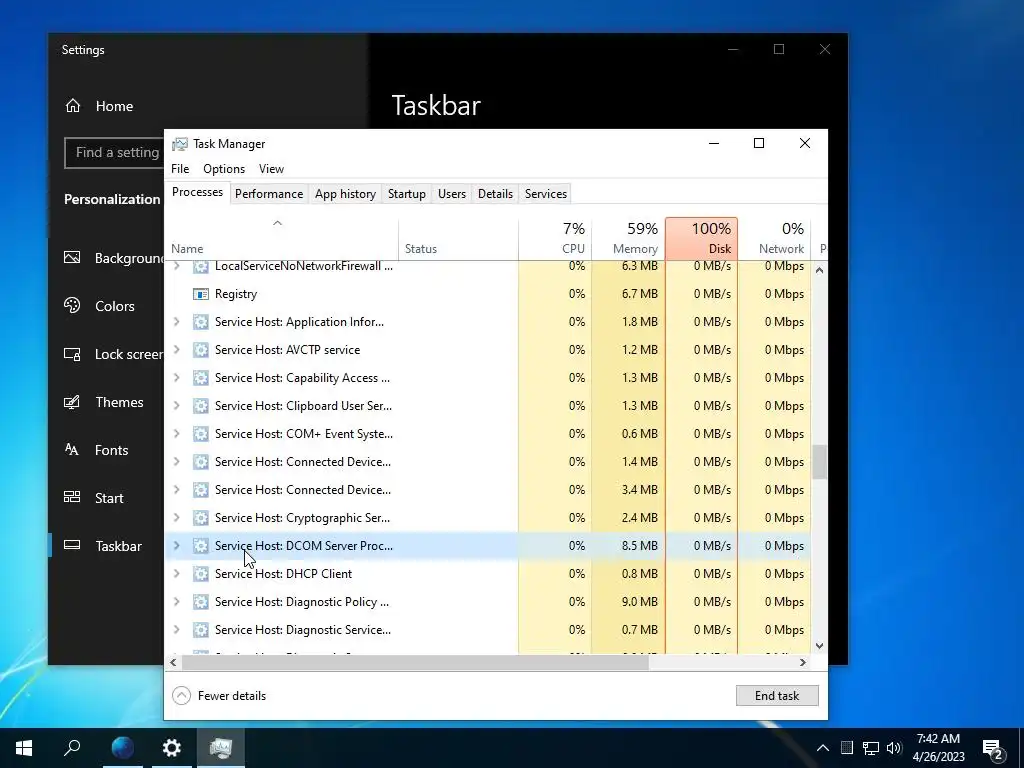Expand Service Host: Capability Access row
Image resolution: width=1024 pixels, height=768 pixels.
pos(176,378)
